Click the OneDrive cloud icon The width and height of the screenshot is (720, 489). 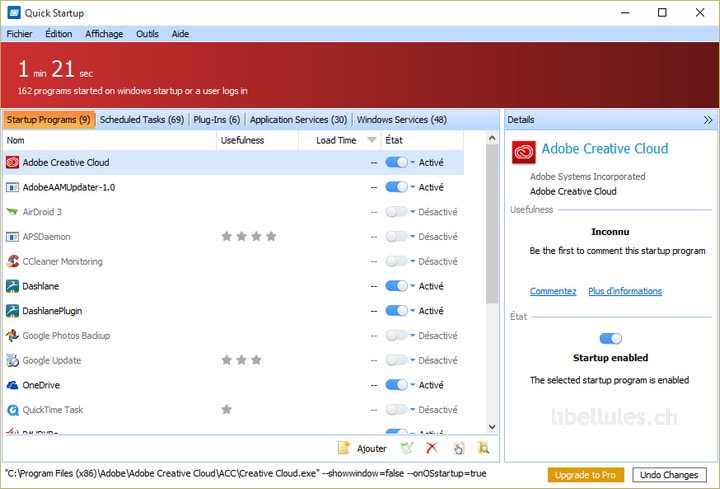[12, 385]
